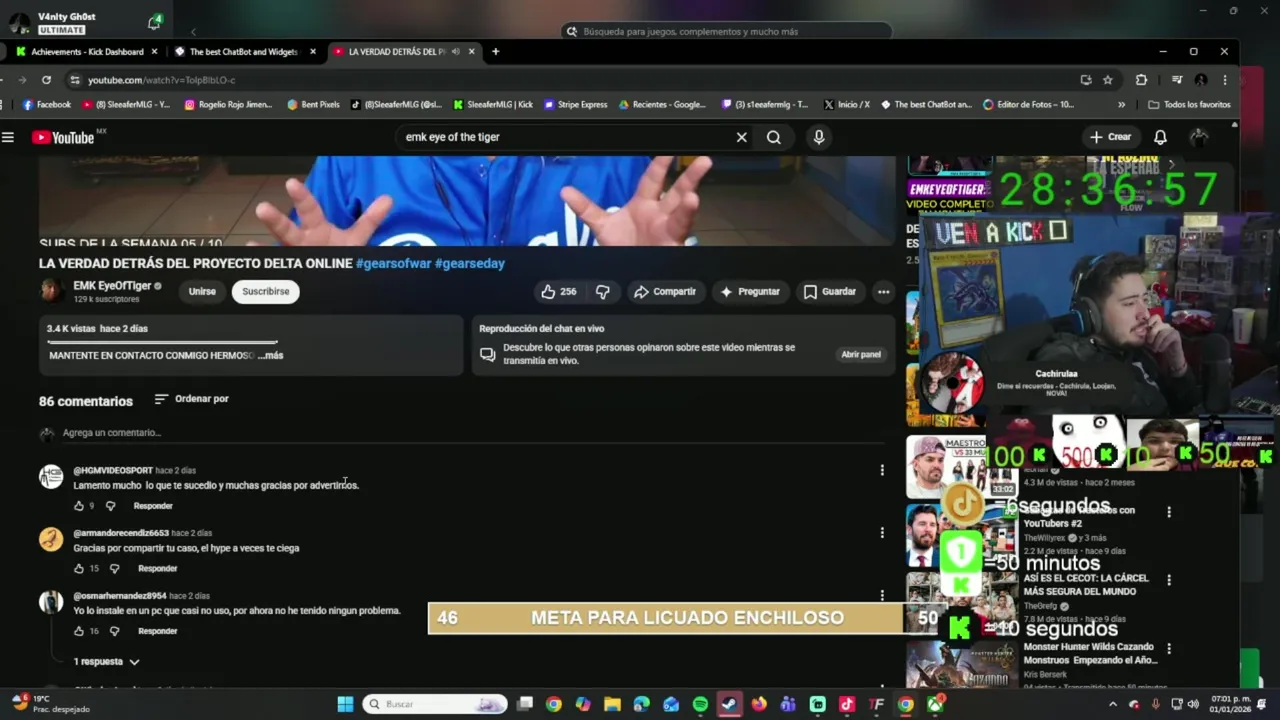1280x720 pixels.
Task: Like the @HGMVIDEOSPORT comment
Action: (x=80, y=506)
